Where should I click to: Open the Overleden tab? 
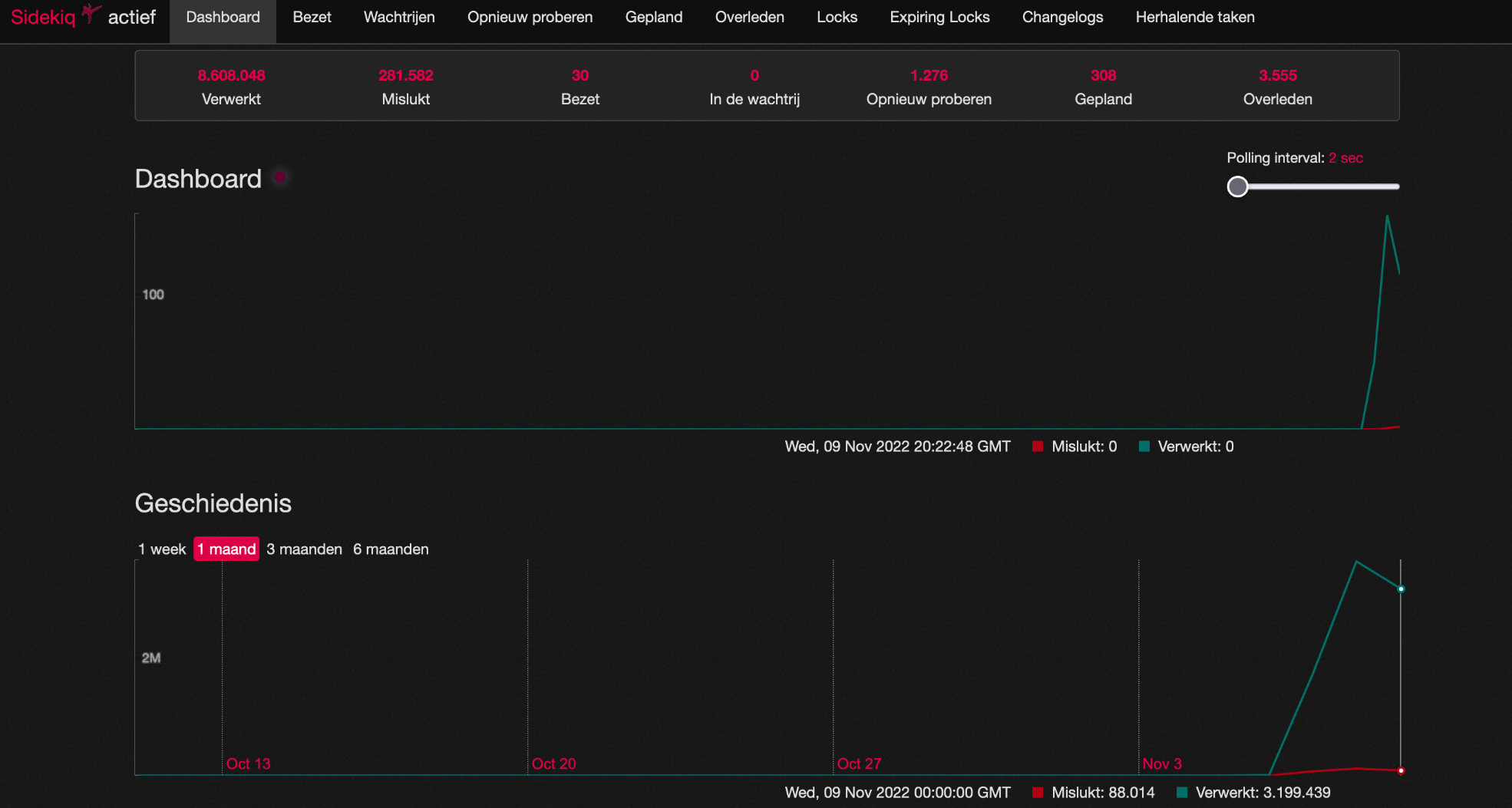click(x=749, y=17)
